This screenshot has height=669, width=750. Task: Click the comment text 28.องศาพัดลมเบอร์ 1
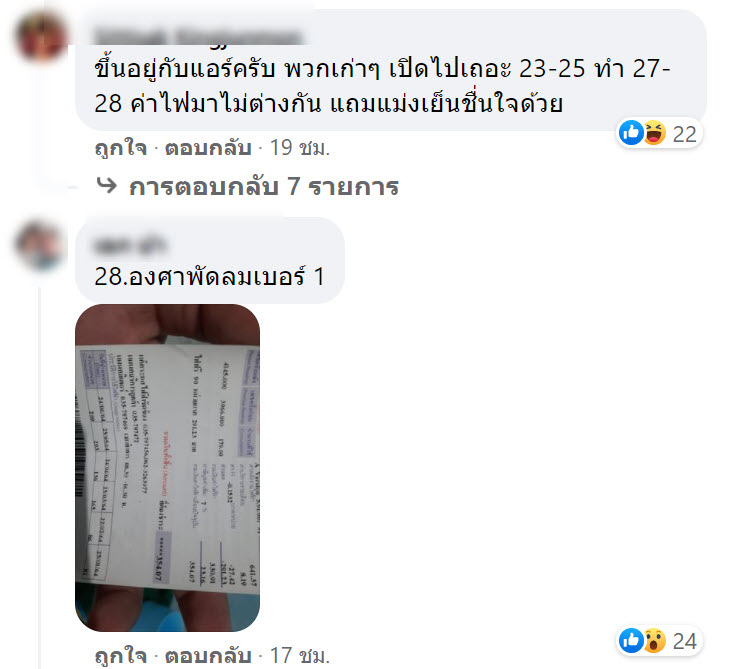point(210,276)
